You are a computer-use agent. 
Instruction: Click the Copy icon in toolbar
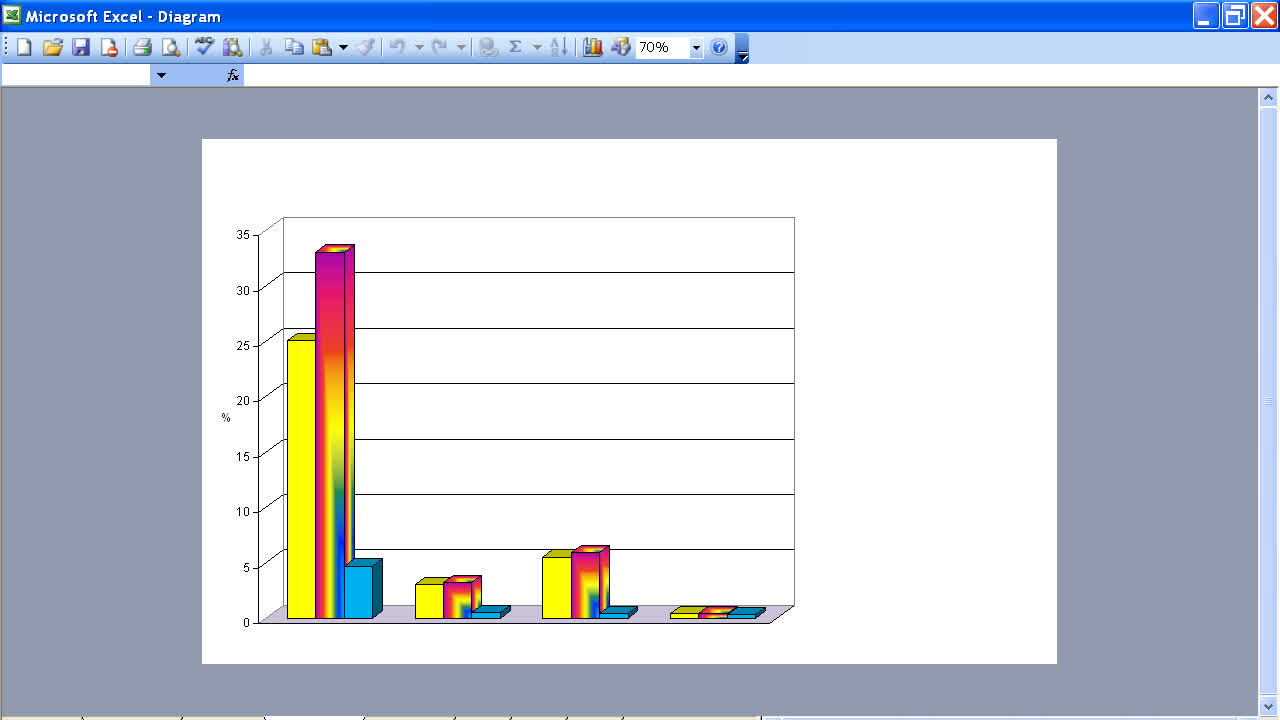click(x=294, y=47)
